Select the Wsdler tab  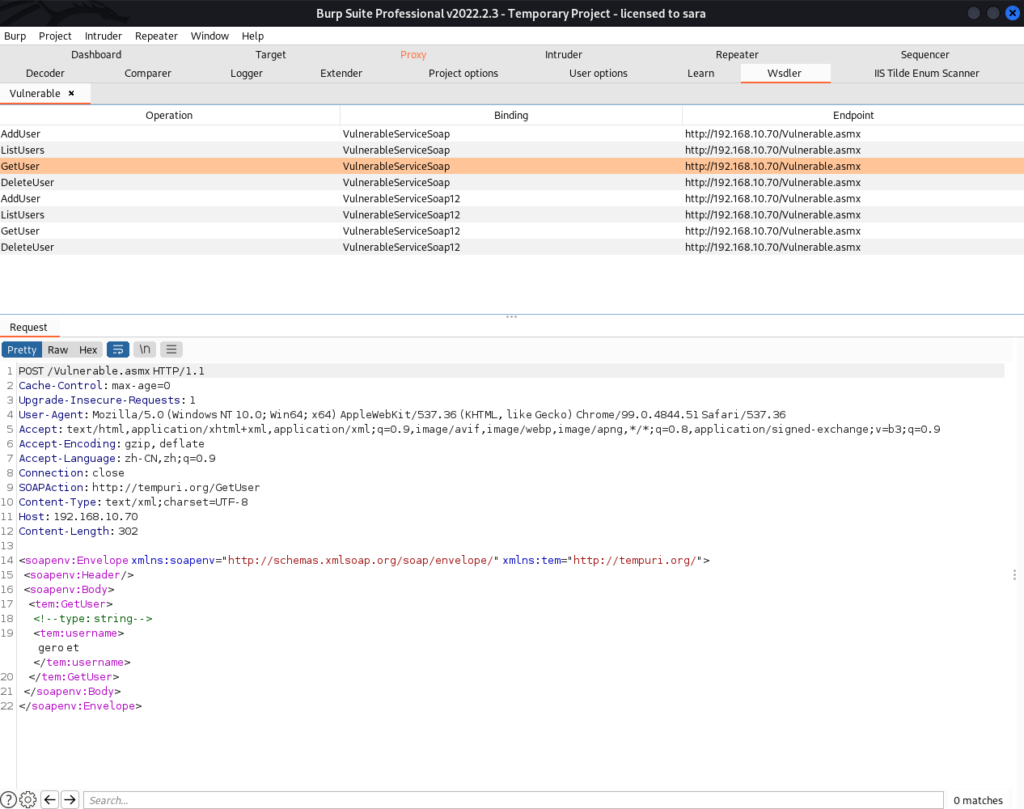pos(784,73)
